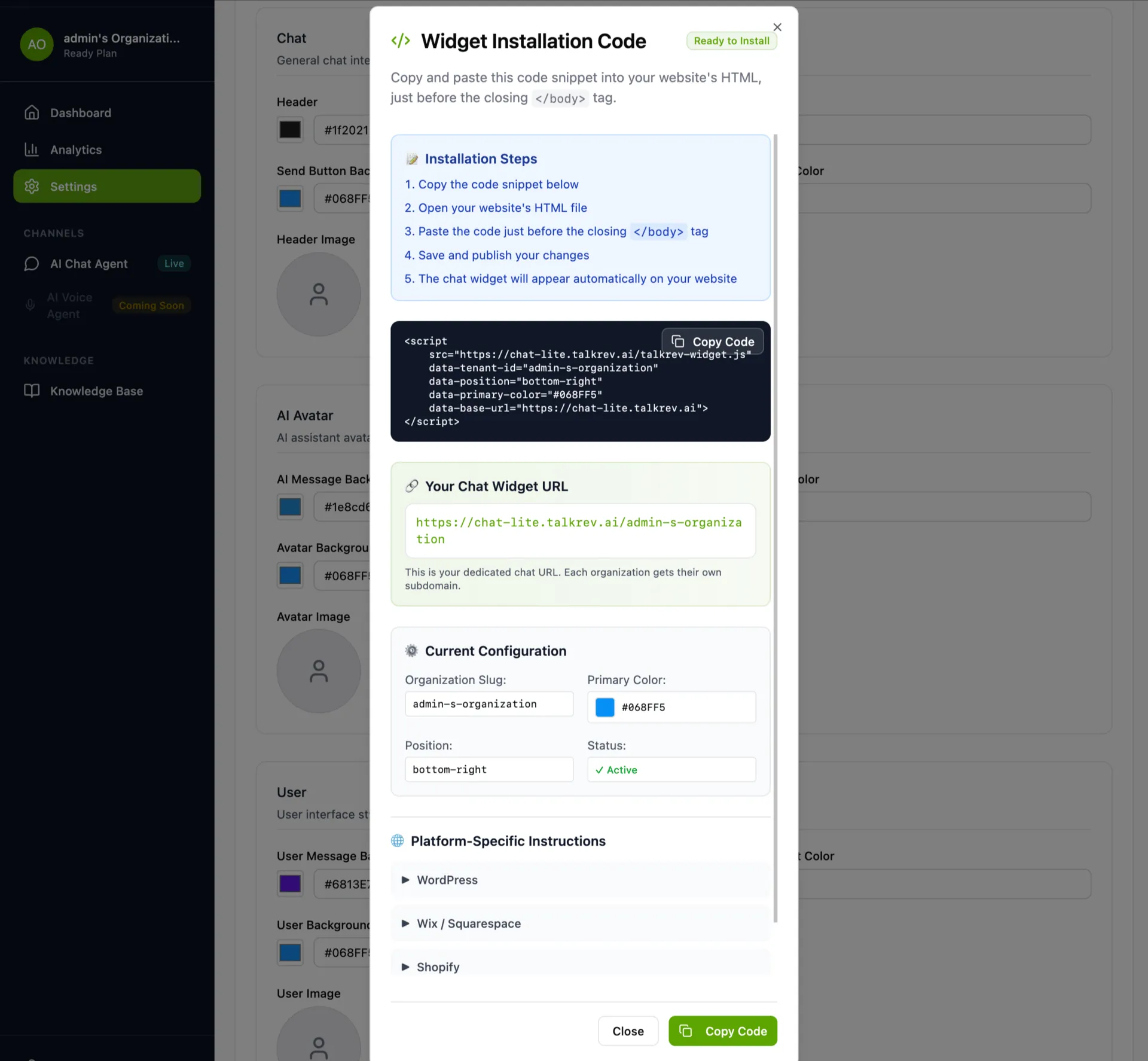
Task: Click the Analytics bar chart icon
Action: 32,150
